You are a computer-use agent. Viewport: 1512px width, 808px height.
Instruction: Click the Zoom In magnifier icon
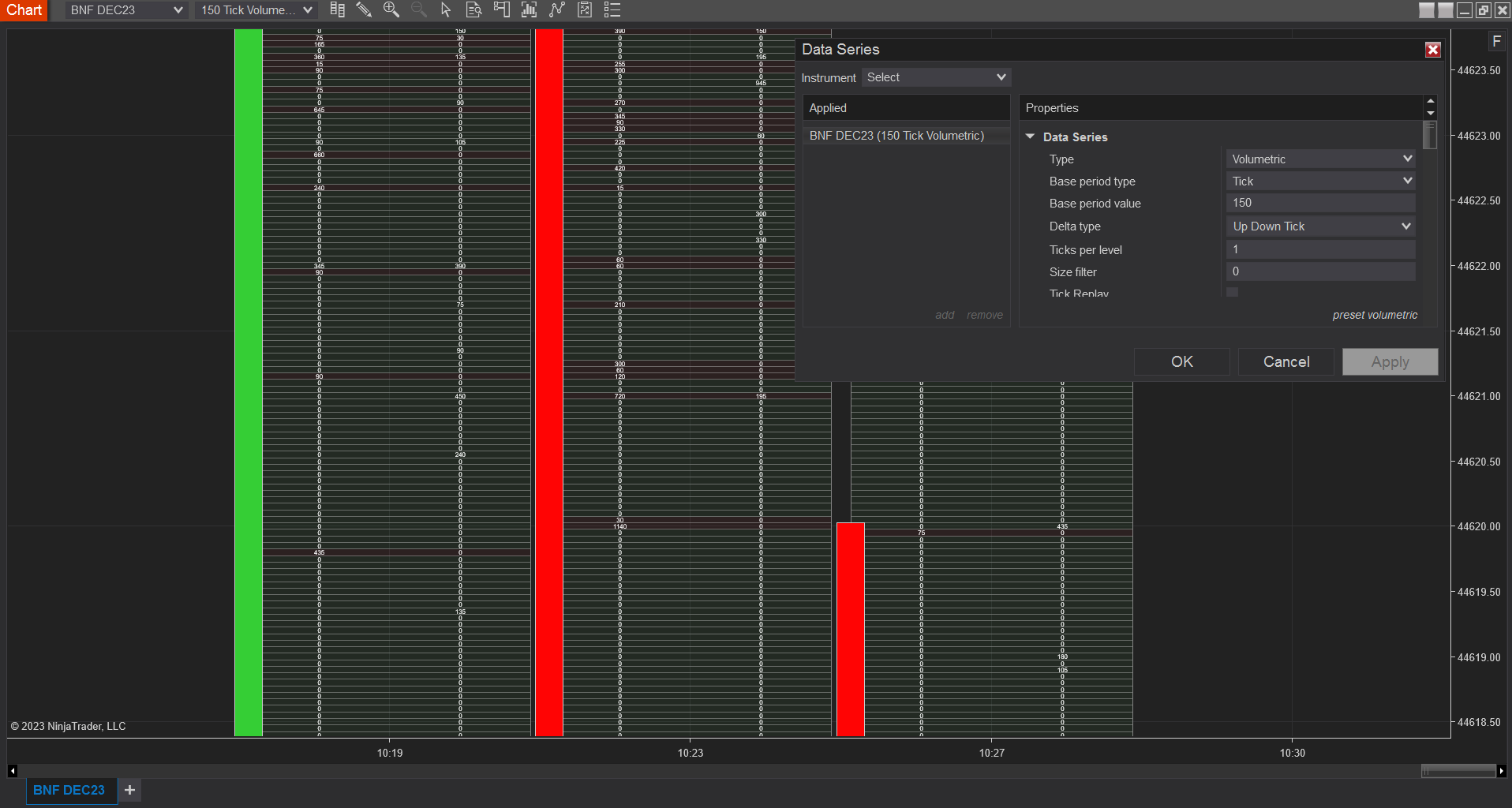click(391, 9)
